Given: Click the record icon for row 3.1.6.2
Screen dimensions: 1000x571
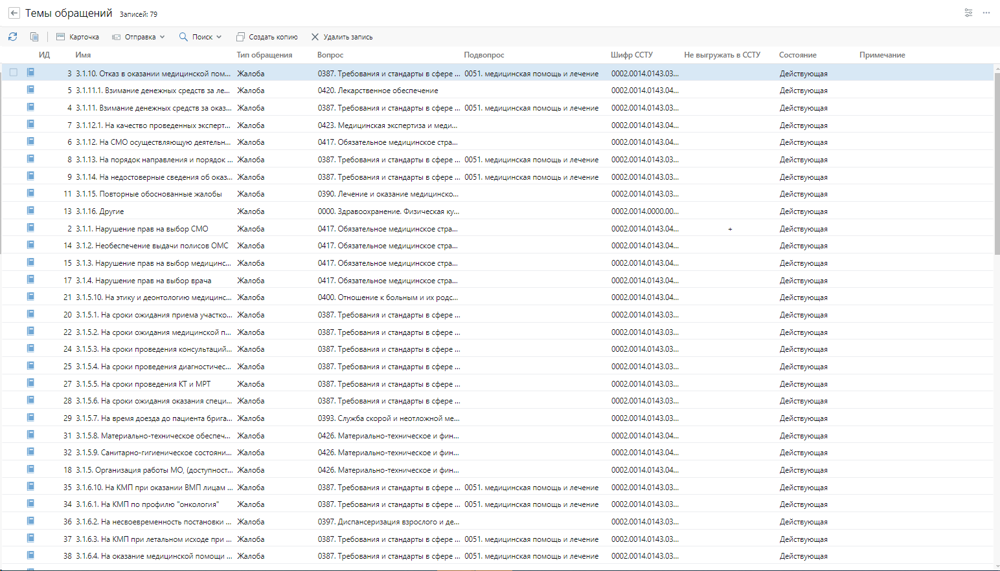Looking at the screenshot, I should (x=31, y=522).
